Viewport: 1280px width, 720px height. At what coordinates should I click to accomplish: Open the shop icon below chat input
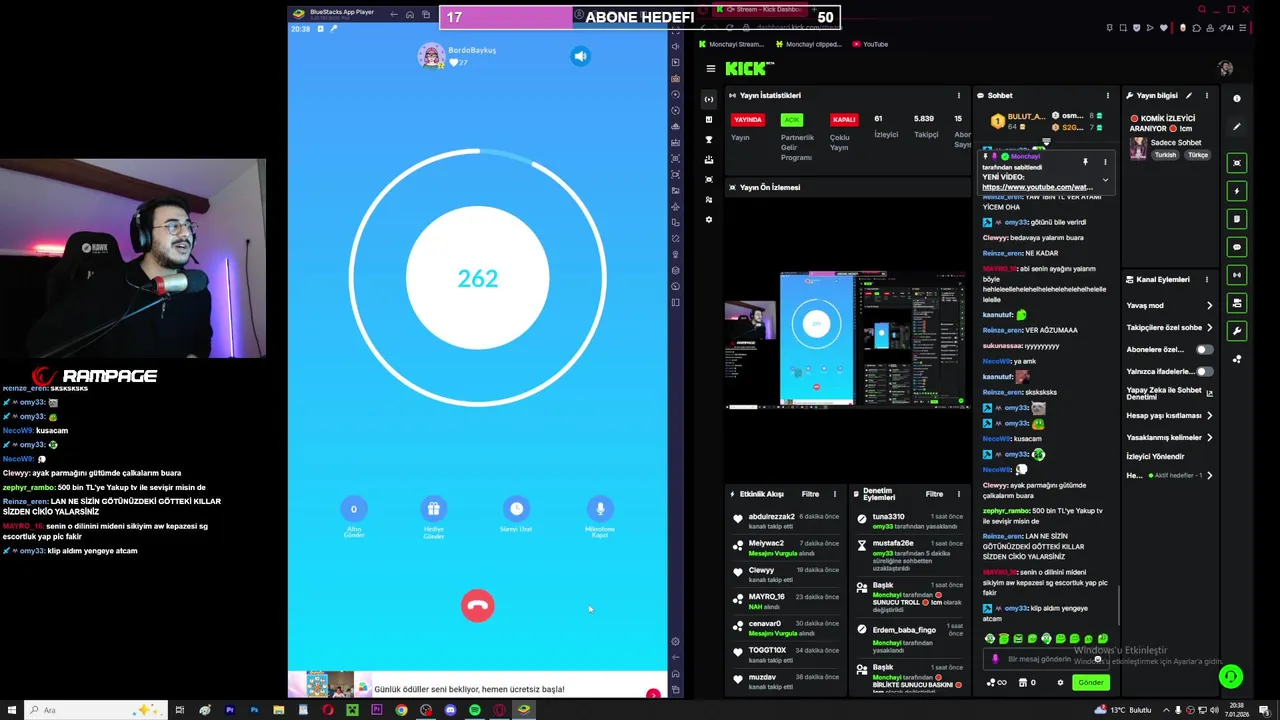[1023, 682]
